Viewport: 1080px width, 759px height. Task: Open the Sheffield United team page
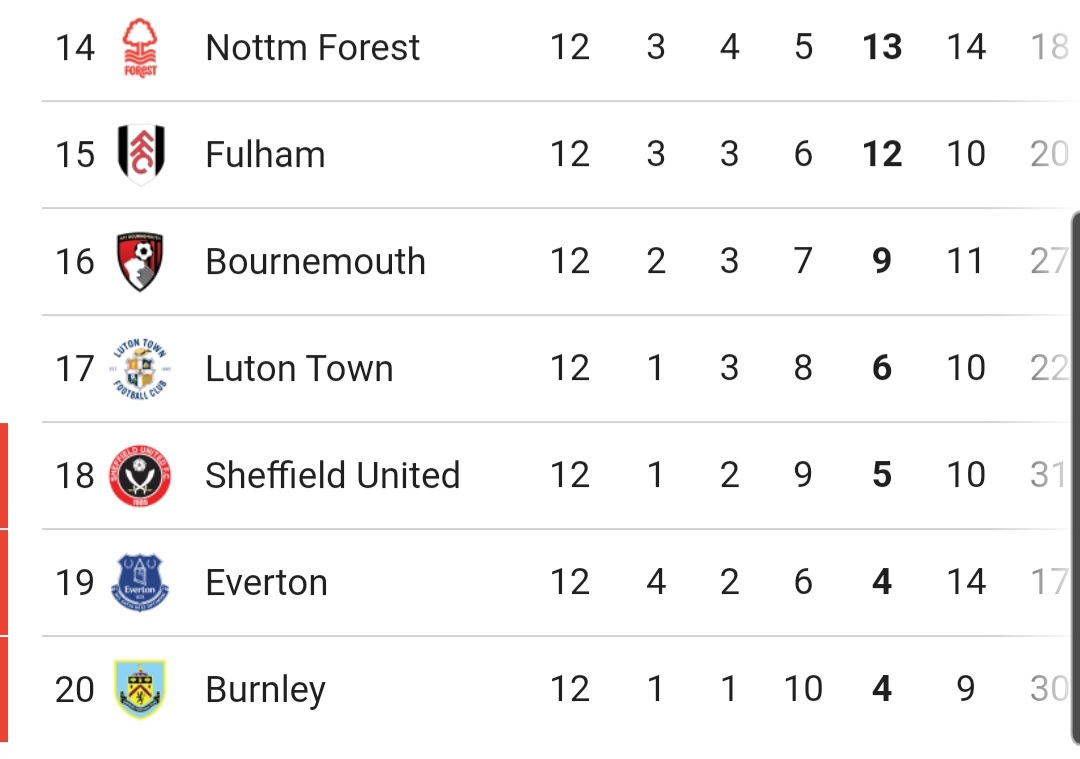333,475
